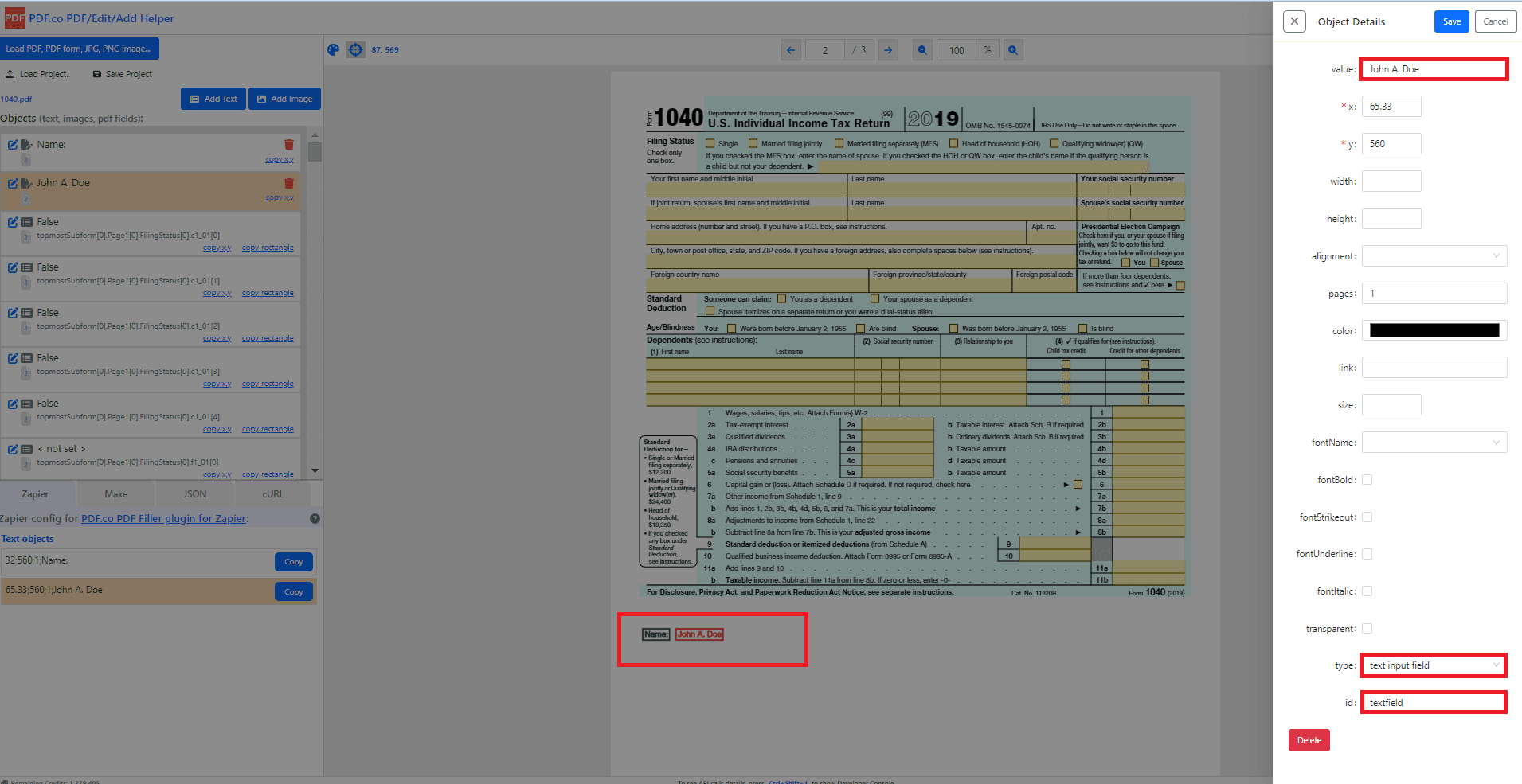Check the transparent checkbox
This screenshot has width=1522, height=784.
(x=1367, y=629)
